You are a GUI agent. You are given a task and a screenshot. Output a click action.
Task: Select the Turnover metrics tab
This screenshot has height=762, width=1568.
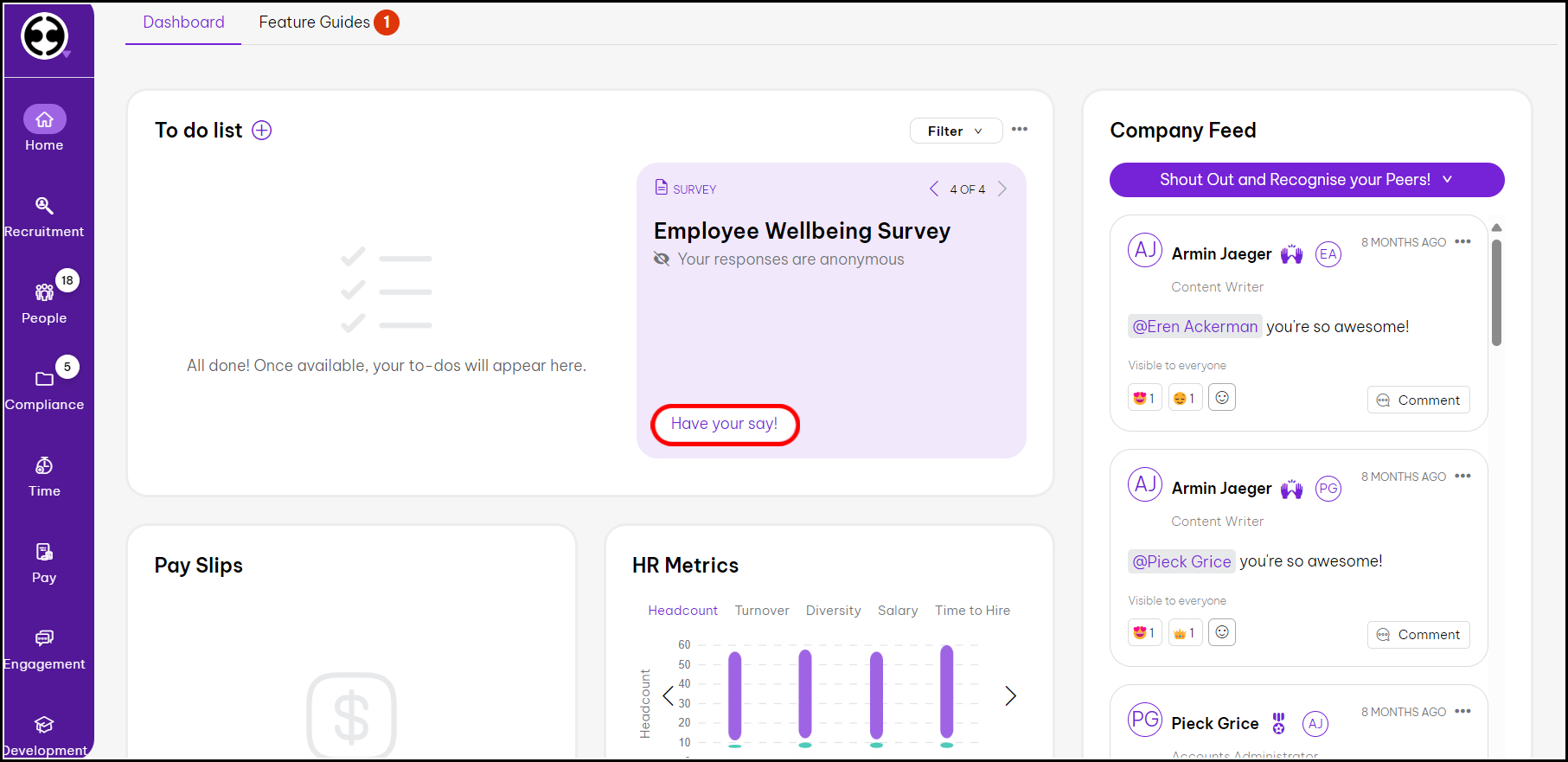761,611
